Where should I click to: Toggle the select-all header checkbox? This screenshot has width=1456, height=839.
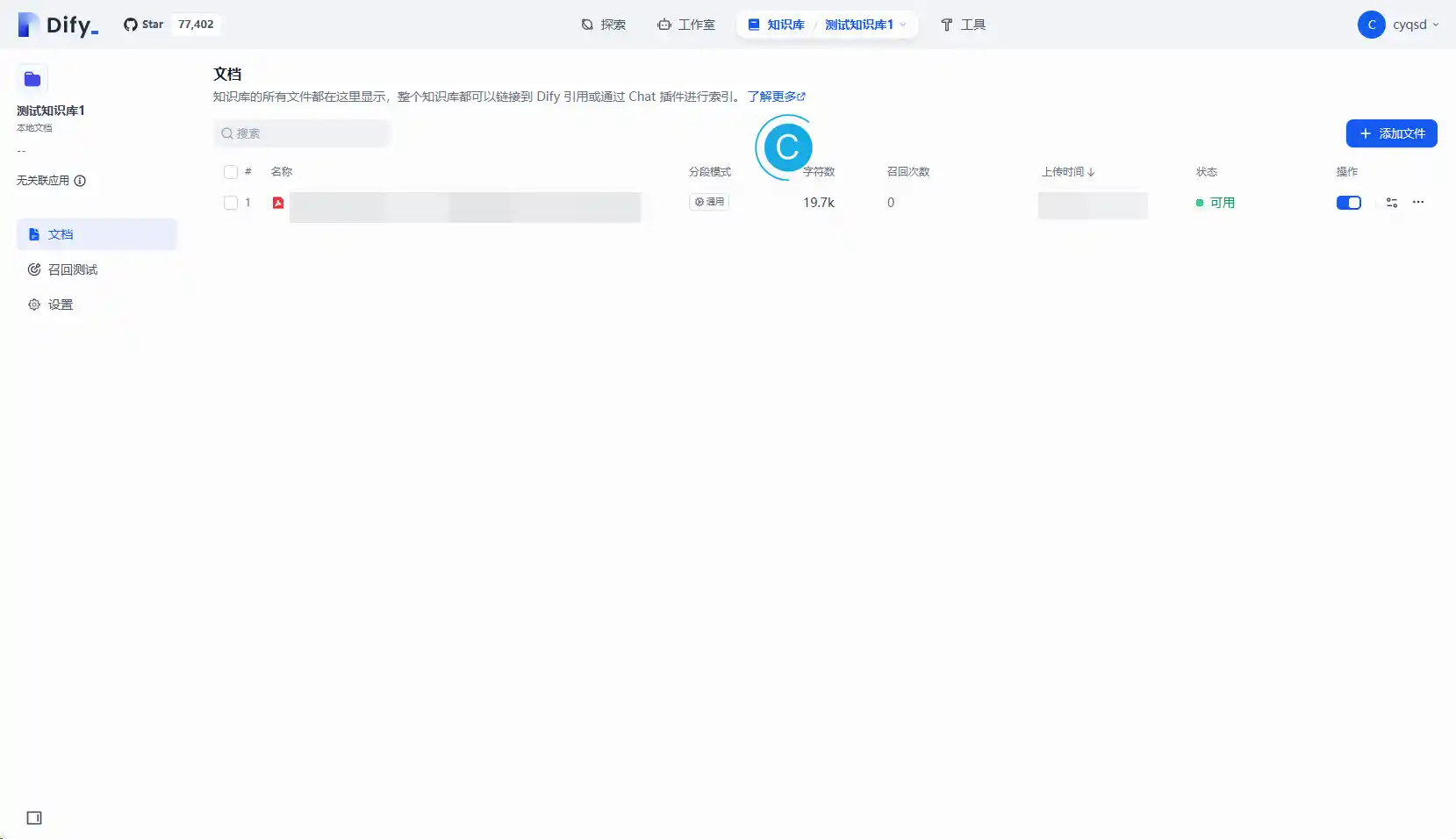231,172
